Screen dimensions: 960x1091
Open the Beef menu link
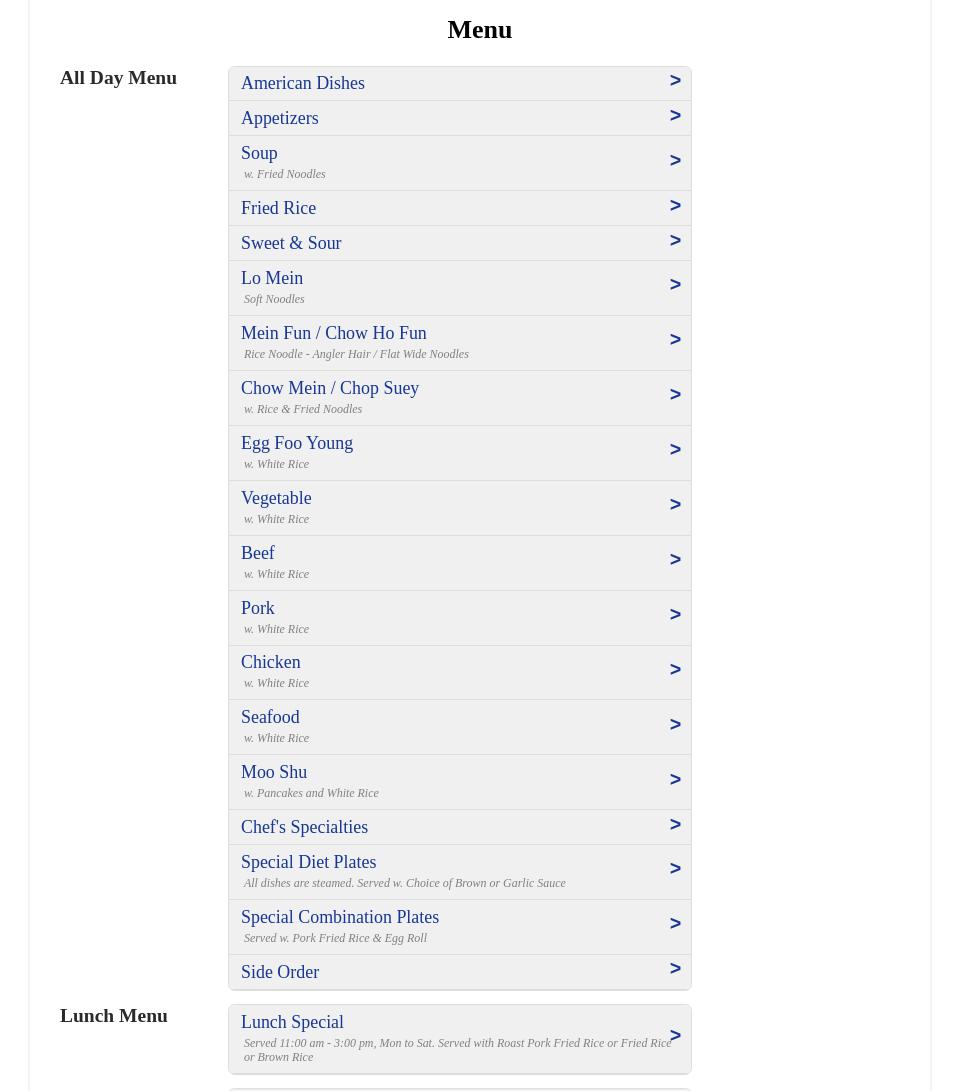[x=257, y=553]
